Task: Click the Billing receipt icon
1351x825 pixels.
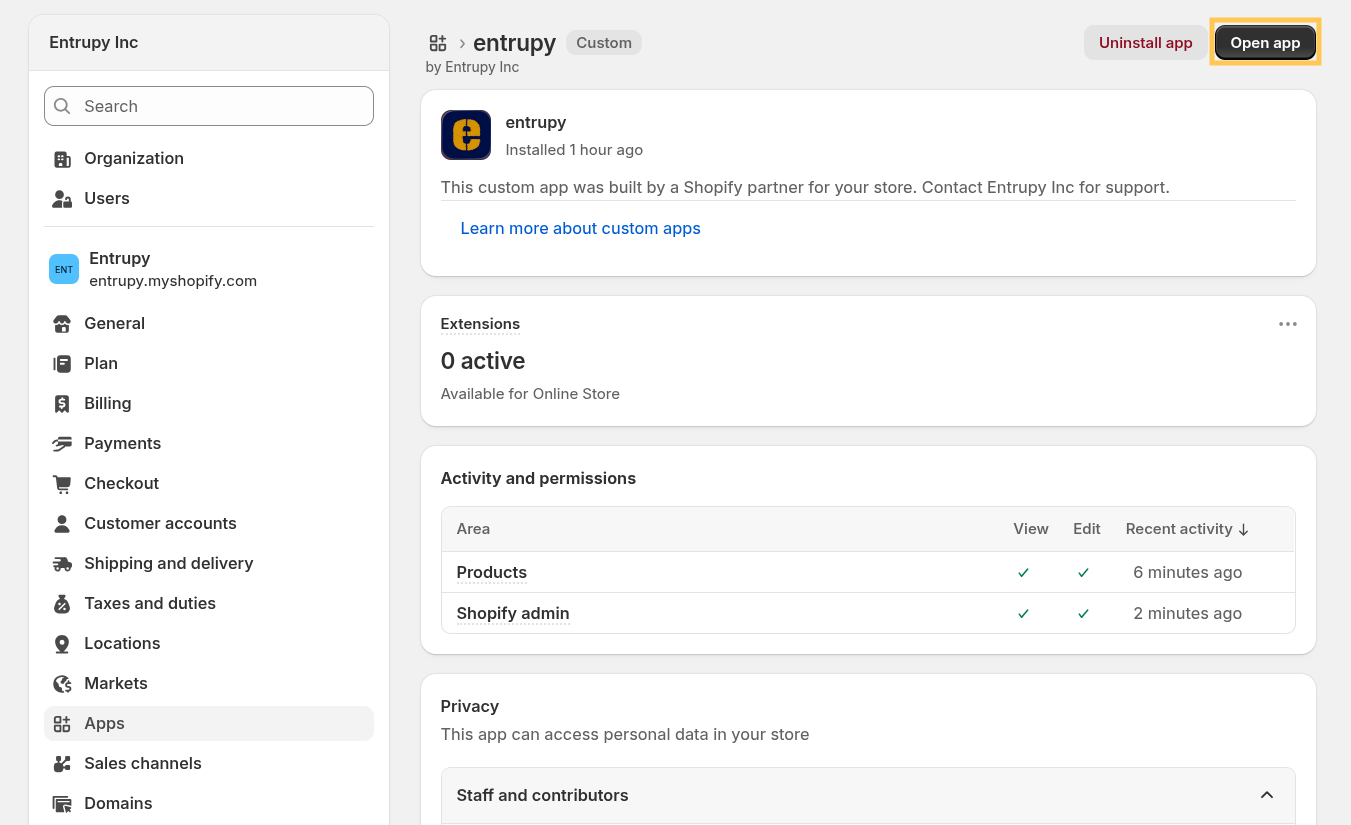Action: point(62,404)
